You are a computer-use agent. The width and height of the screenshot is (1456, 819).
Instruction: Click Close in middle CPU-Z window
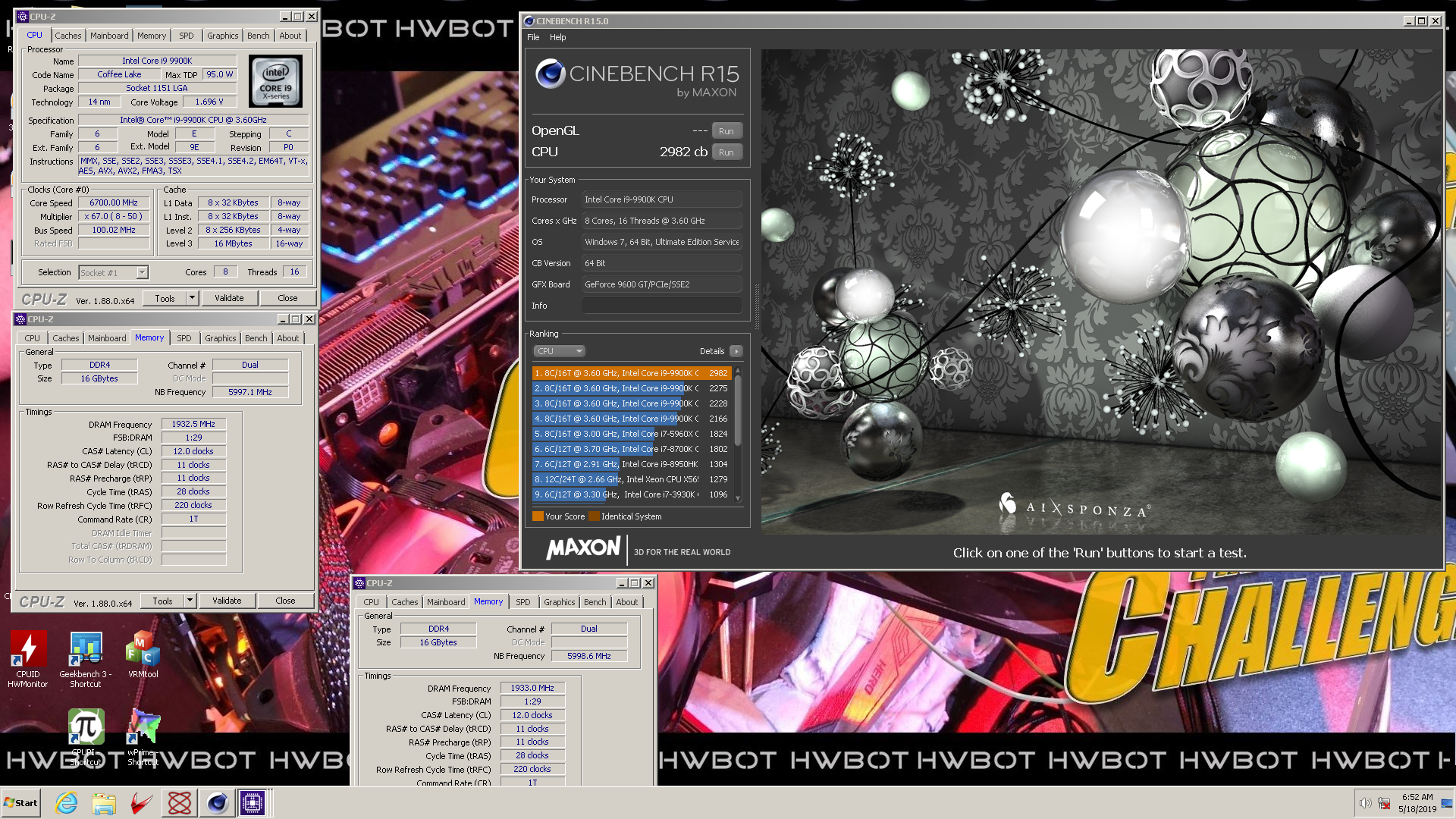(285, 601)
